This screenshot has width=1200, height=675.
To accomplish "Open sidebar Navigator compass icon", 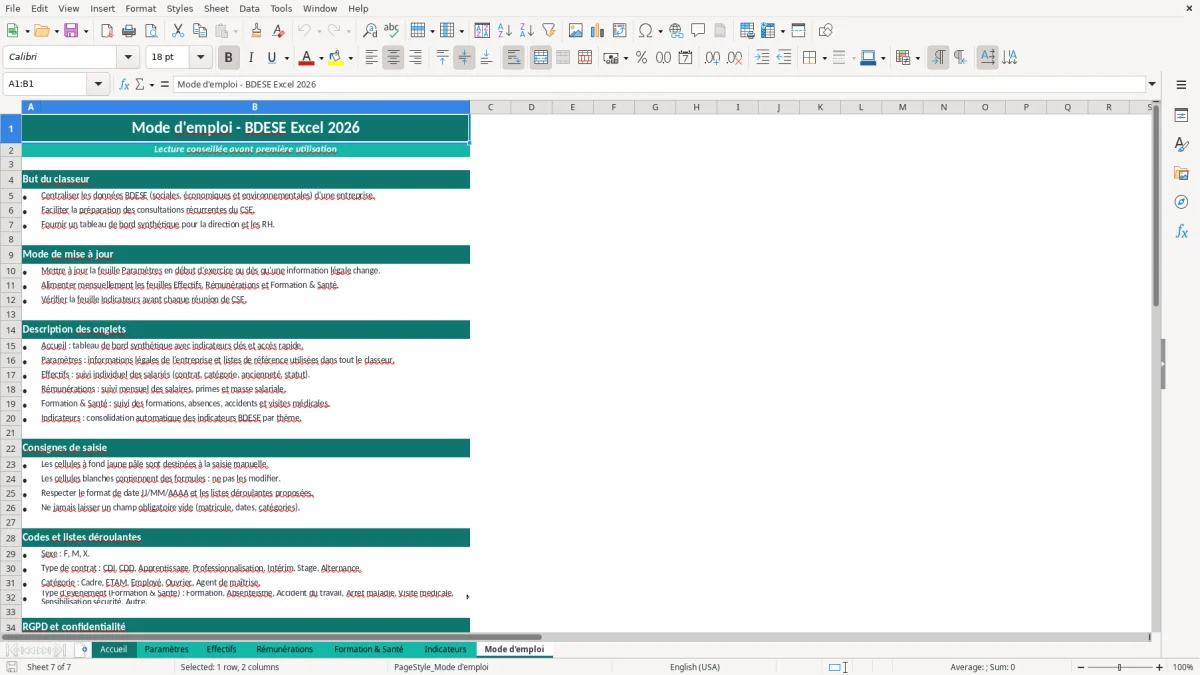I will click(1181, 203).
